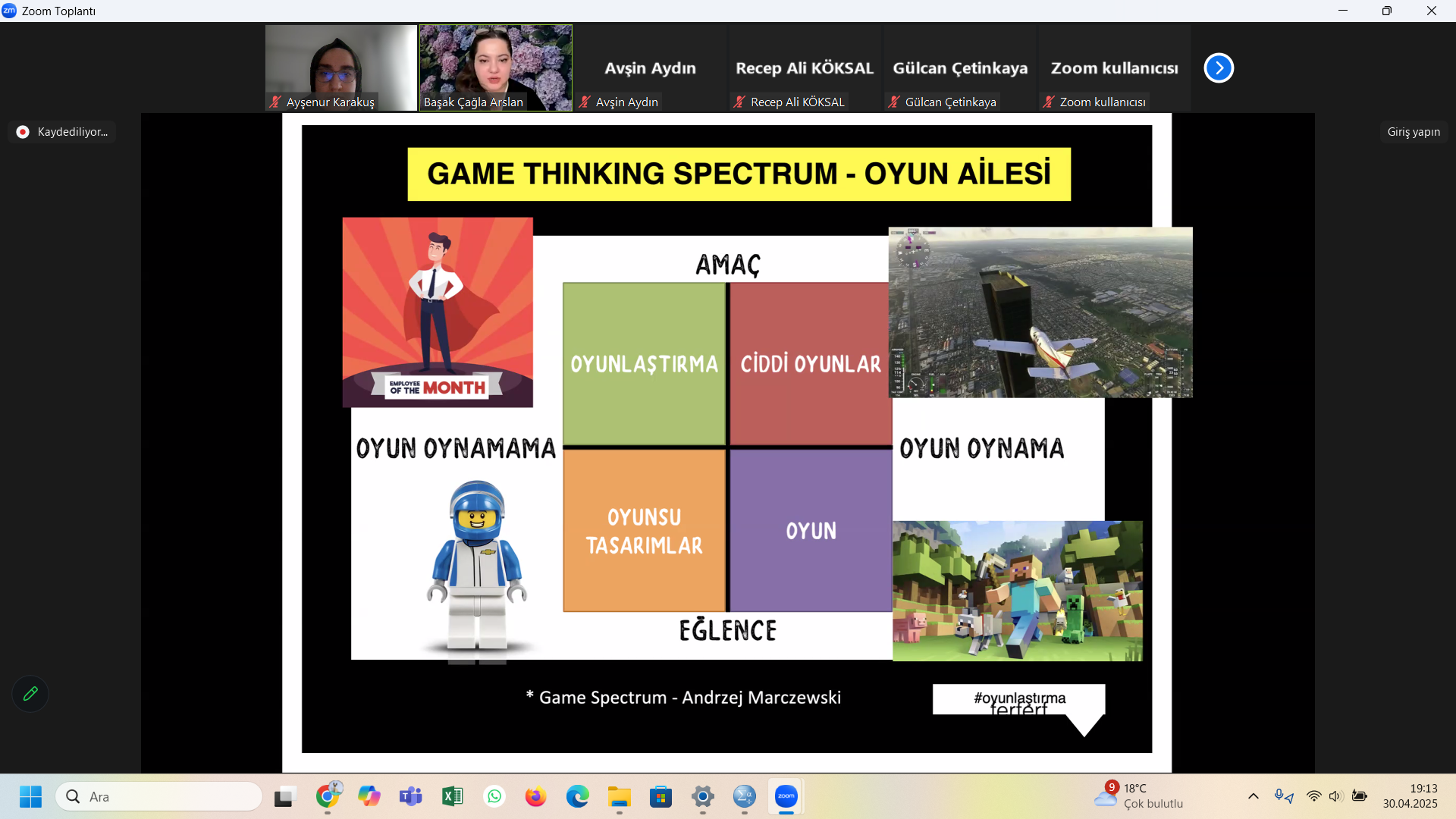Click muted mic icon of Gülcan Çetinkaya
1456x819 pixels.
click(x=894, y=102)
